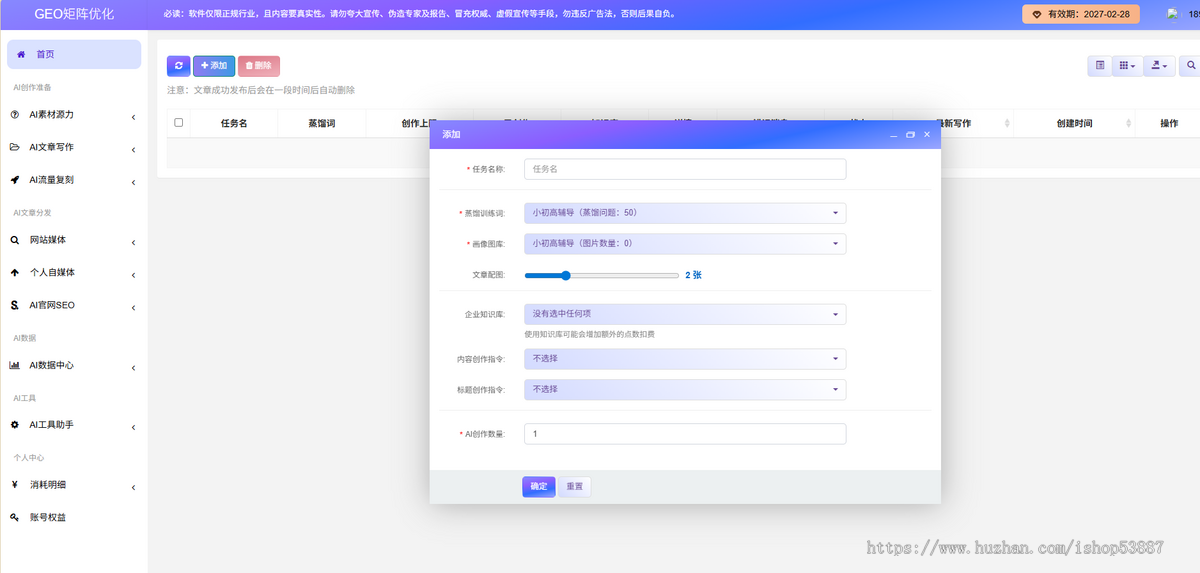Click the up-arrow icon beside 个人自媒体
This screenshot has width=1200, height=573.
pyautogui.click(x=15, y=272)
